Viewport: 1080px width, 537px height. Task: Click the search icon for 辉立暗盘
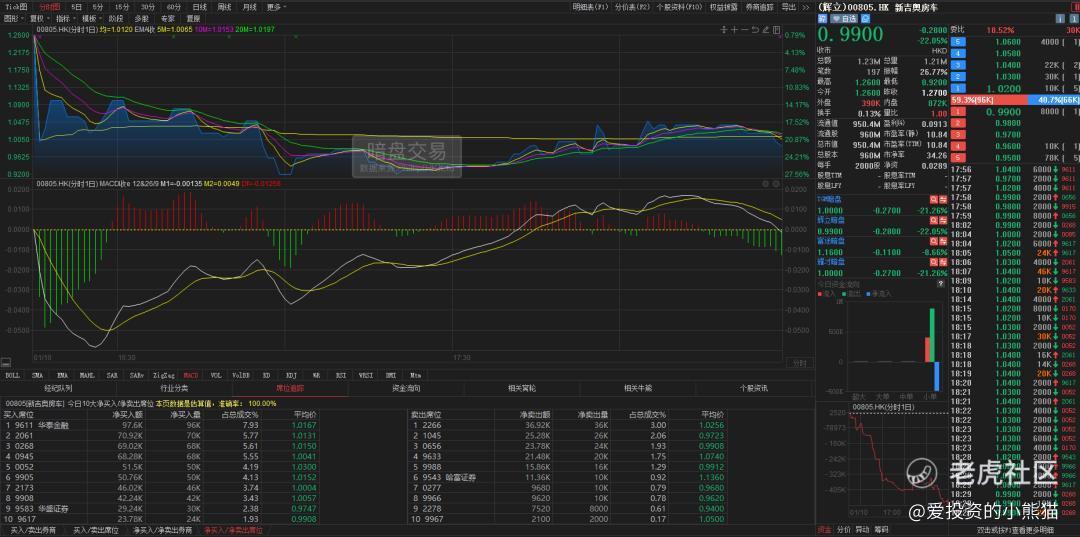933,220
